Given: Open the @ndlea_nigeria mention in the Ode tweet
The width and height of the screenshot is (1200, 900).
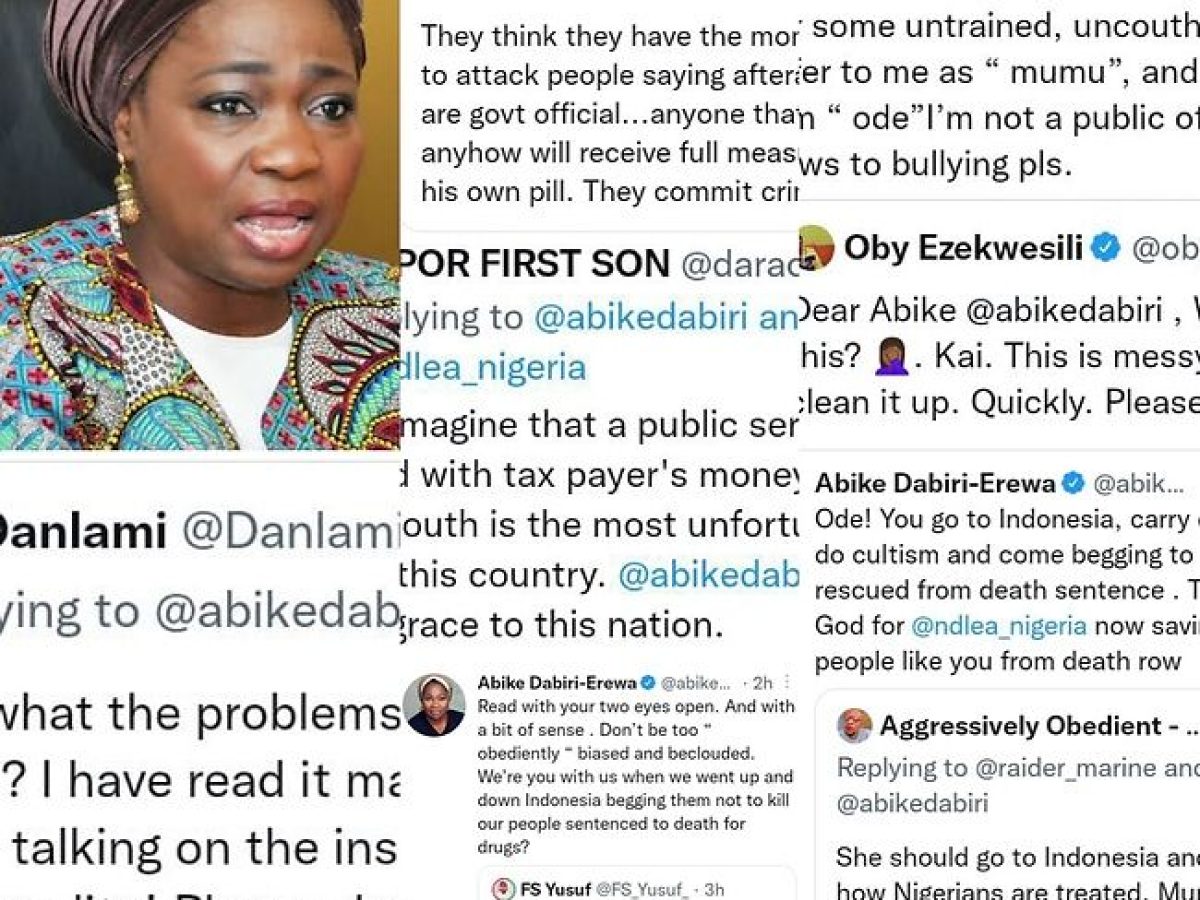Looking at the screenshot, I should 999,626.
